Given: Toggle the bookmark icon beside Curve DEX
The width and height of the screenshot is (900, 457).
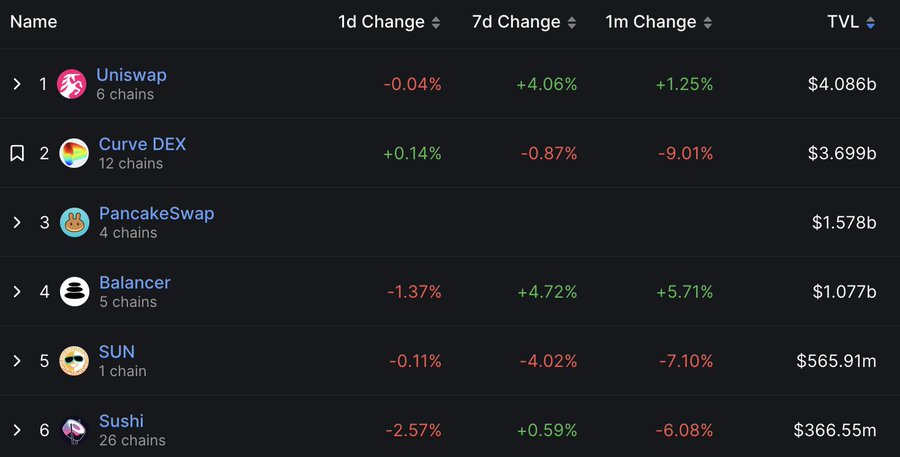Looking at the screenshot, I should click(17, 153).
